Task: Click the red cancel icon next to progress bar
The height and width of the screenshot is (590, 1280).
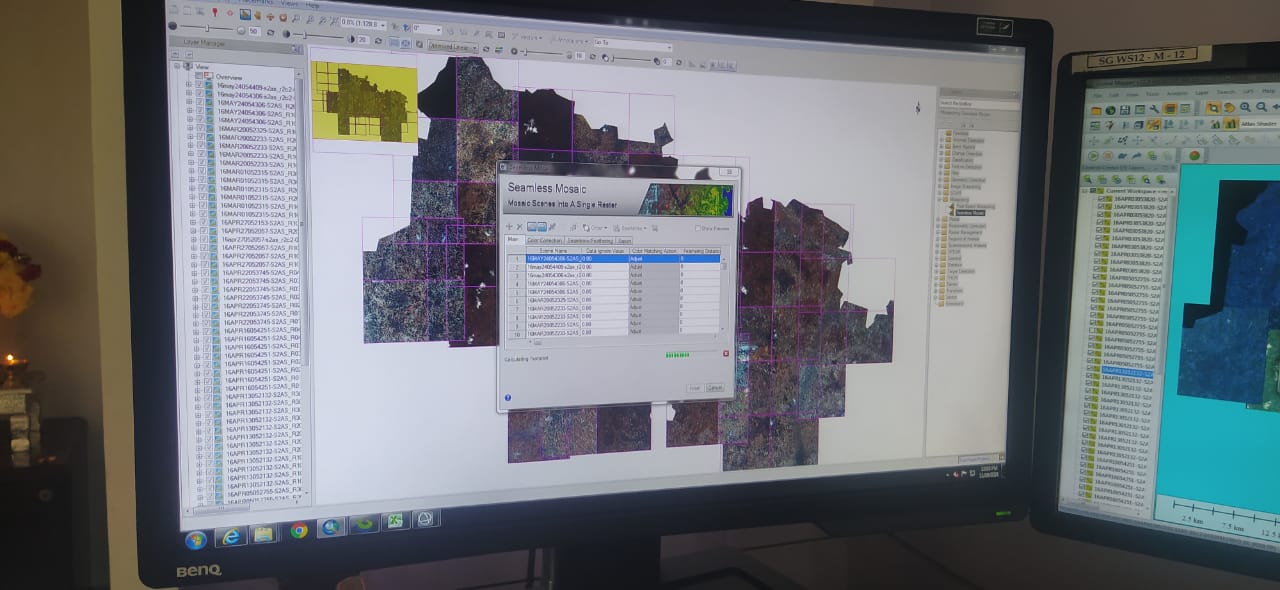Action: coord(726,353)
